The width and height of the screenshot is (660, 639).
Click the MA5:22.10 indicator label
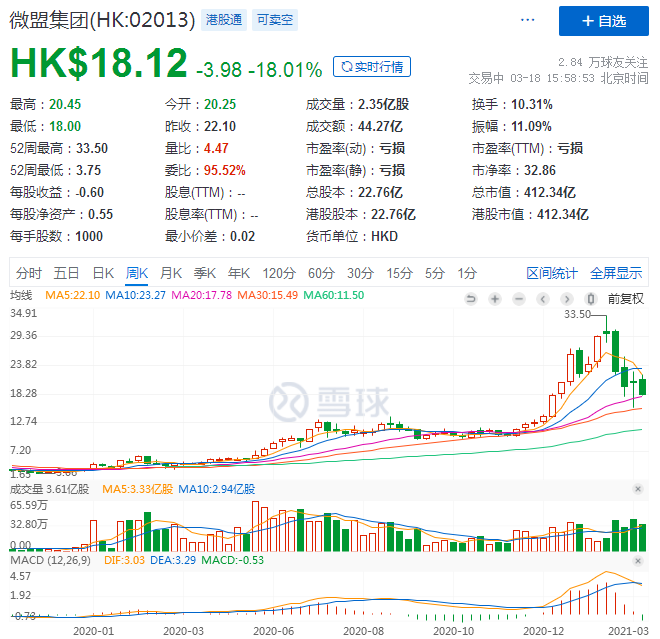click(72, 295)
